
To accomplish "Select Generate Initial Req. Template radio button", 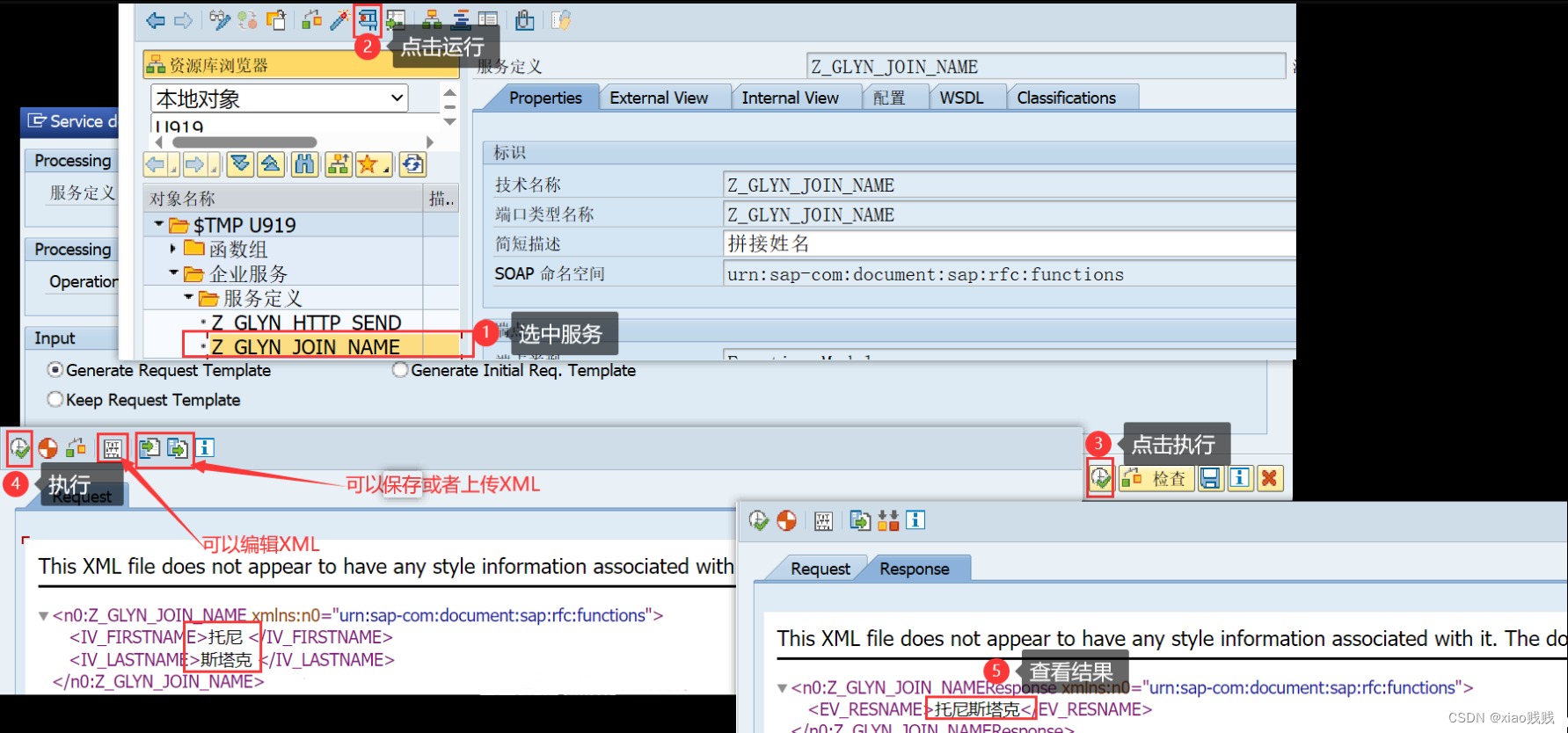I will coord(400,370).
